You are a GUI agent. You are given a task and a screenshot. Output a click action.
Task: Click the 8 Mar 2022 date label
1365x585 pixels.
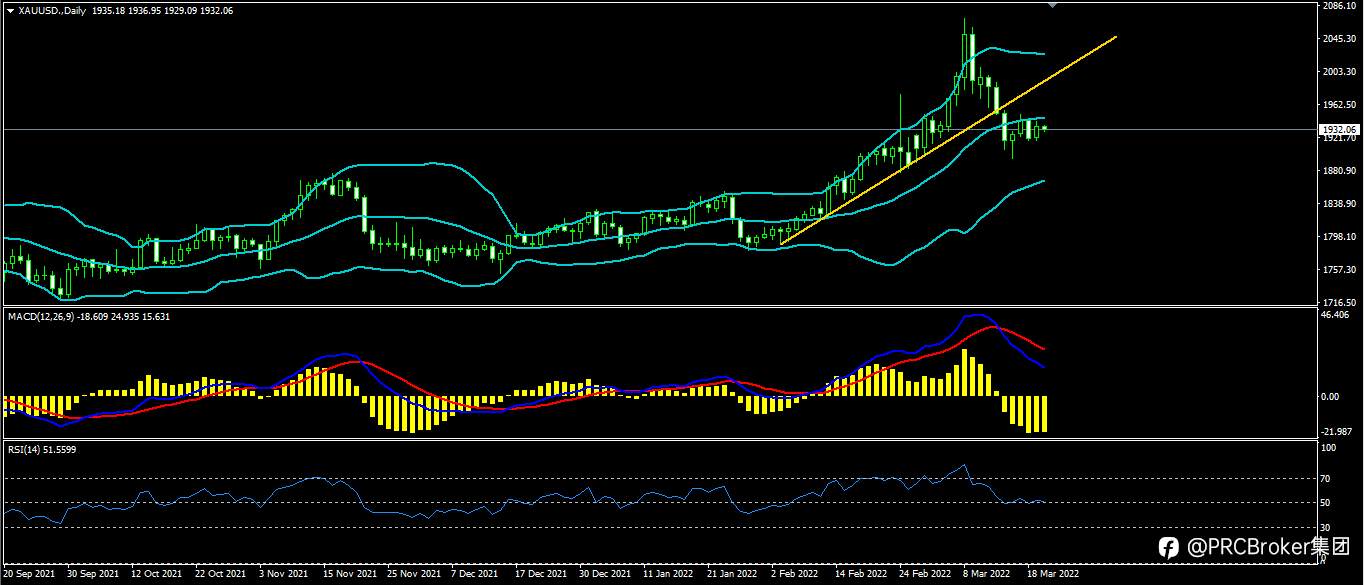(x=985, y=575)
